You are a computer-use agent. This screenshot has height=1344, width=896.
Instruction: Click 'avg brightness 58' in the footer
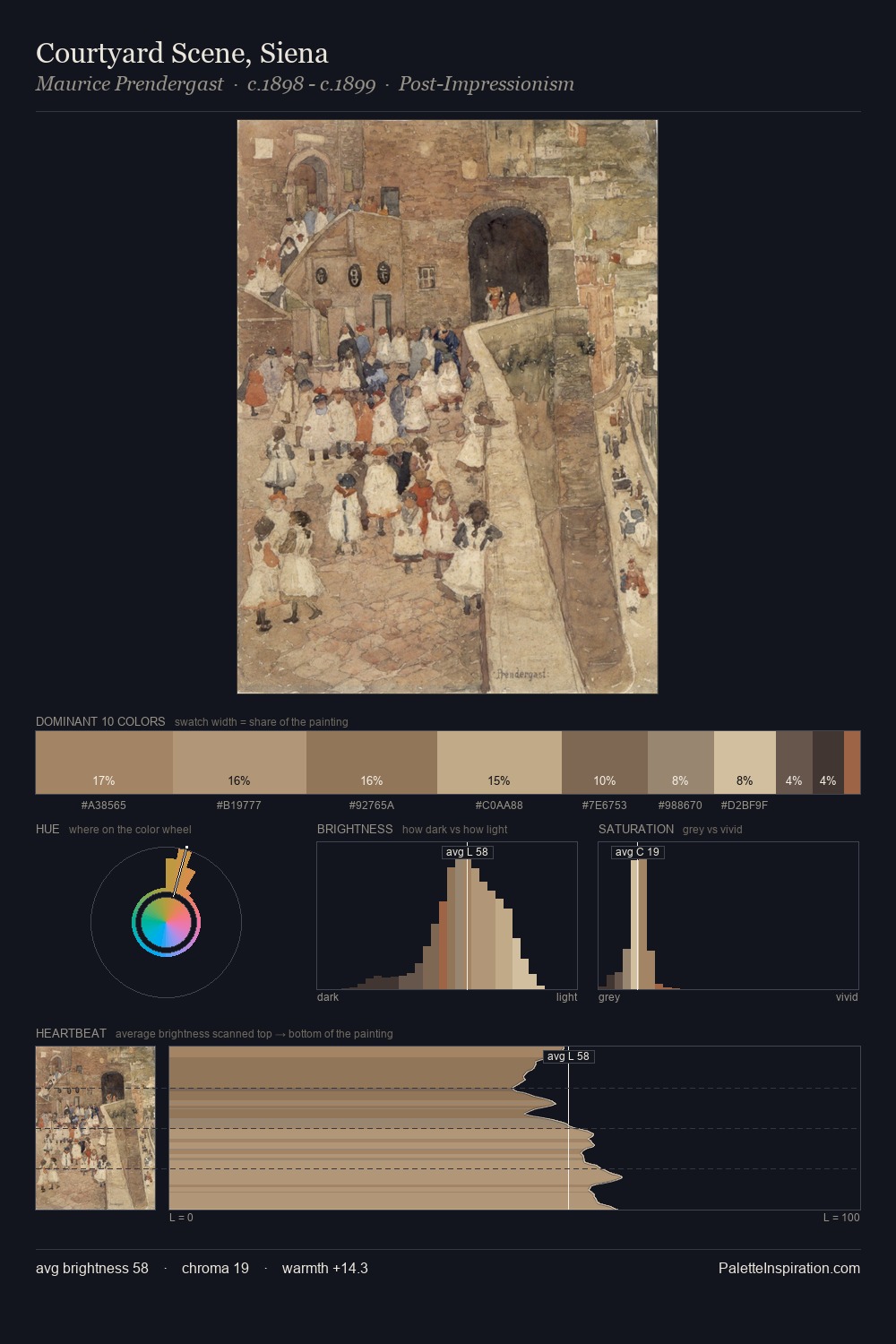[x=92, y=1268]
